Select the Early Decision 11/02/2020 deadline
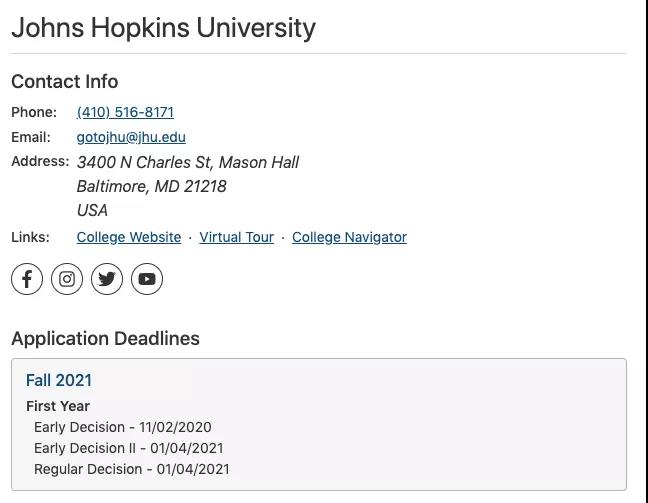This screenshot has width=648, height=503. pyautogui.click(x=123, y=427)
